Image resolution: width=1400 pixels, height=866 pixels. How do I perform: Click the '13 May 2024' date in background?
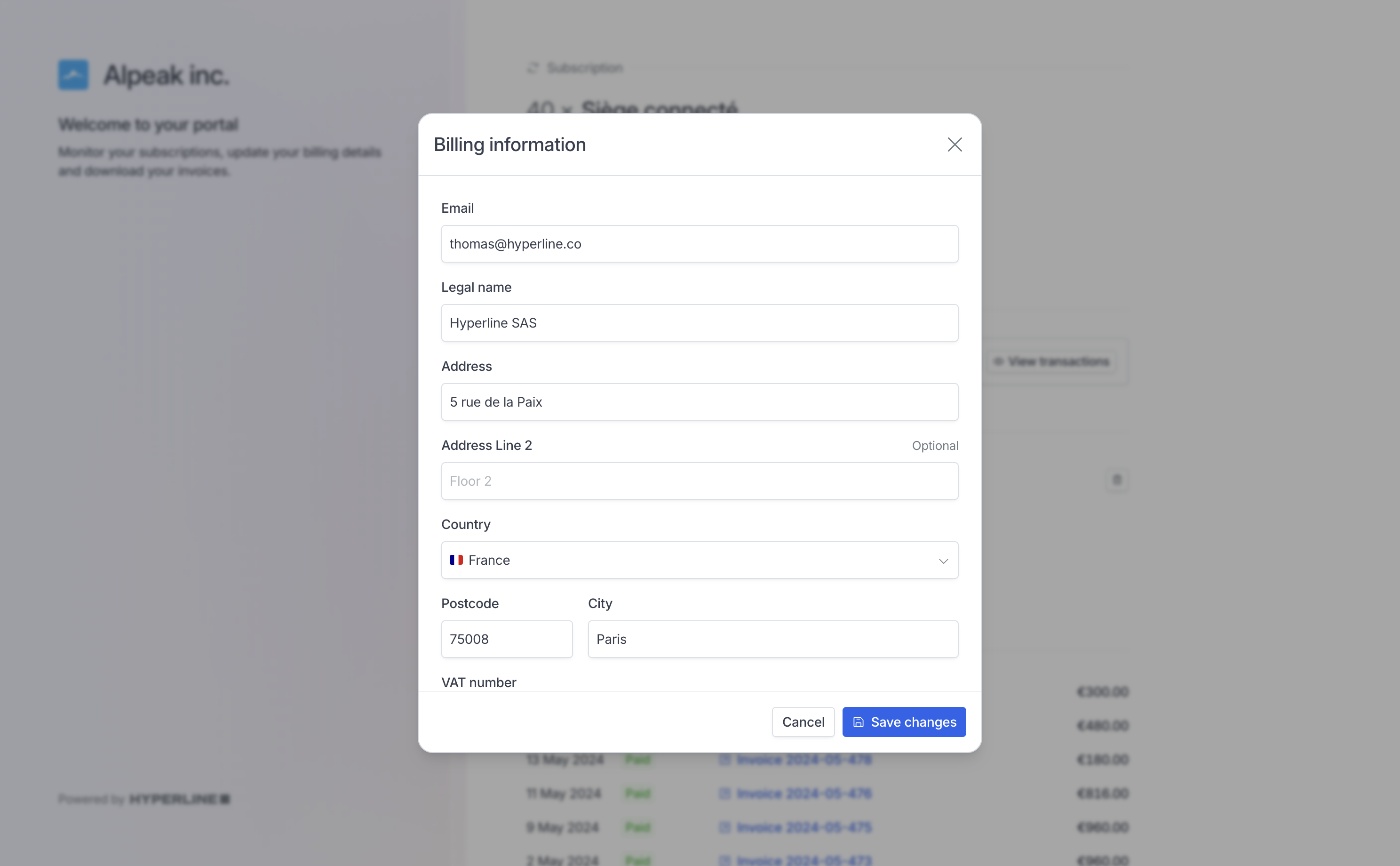pyautogui.click(x=565, y=760)
